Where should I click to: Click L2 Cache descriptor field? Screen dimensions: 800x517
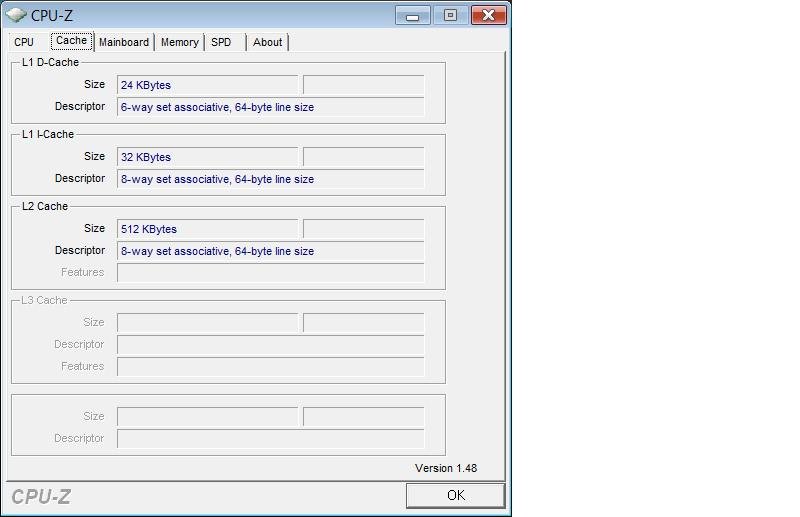[270, 251]
